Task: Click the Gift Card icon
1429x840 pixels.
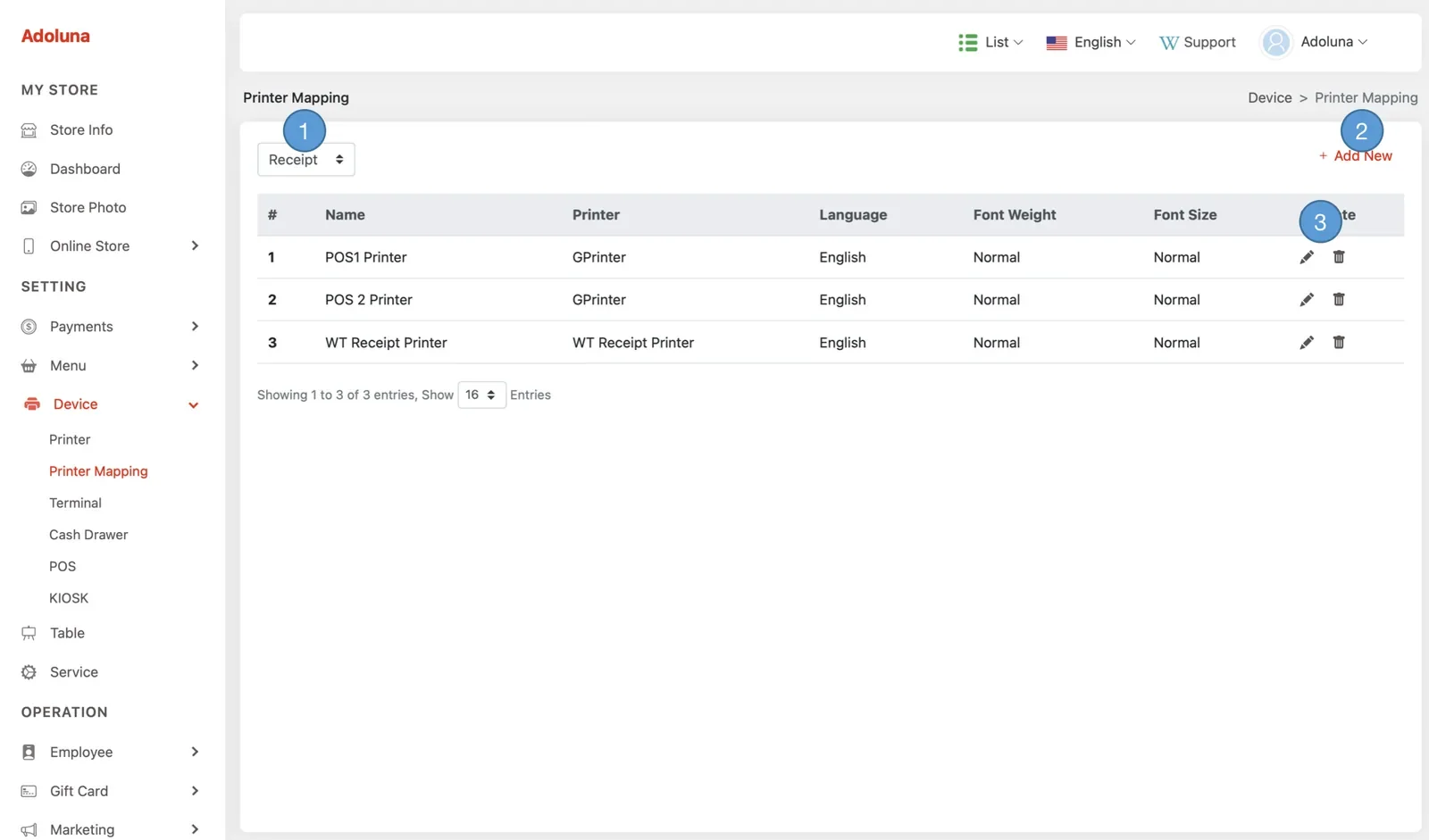Action: 29,791
